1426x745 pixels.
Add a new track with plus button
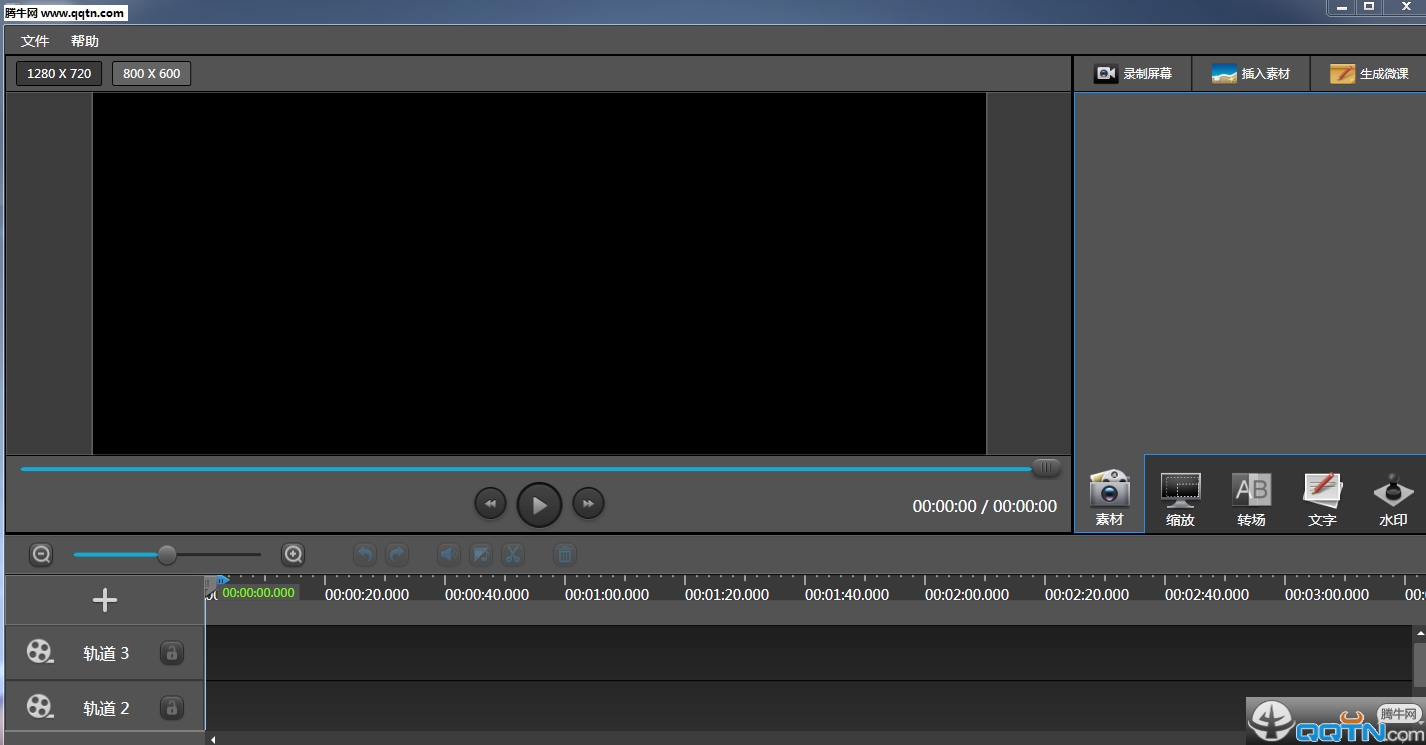click(105, 600)
